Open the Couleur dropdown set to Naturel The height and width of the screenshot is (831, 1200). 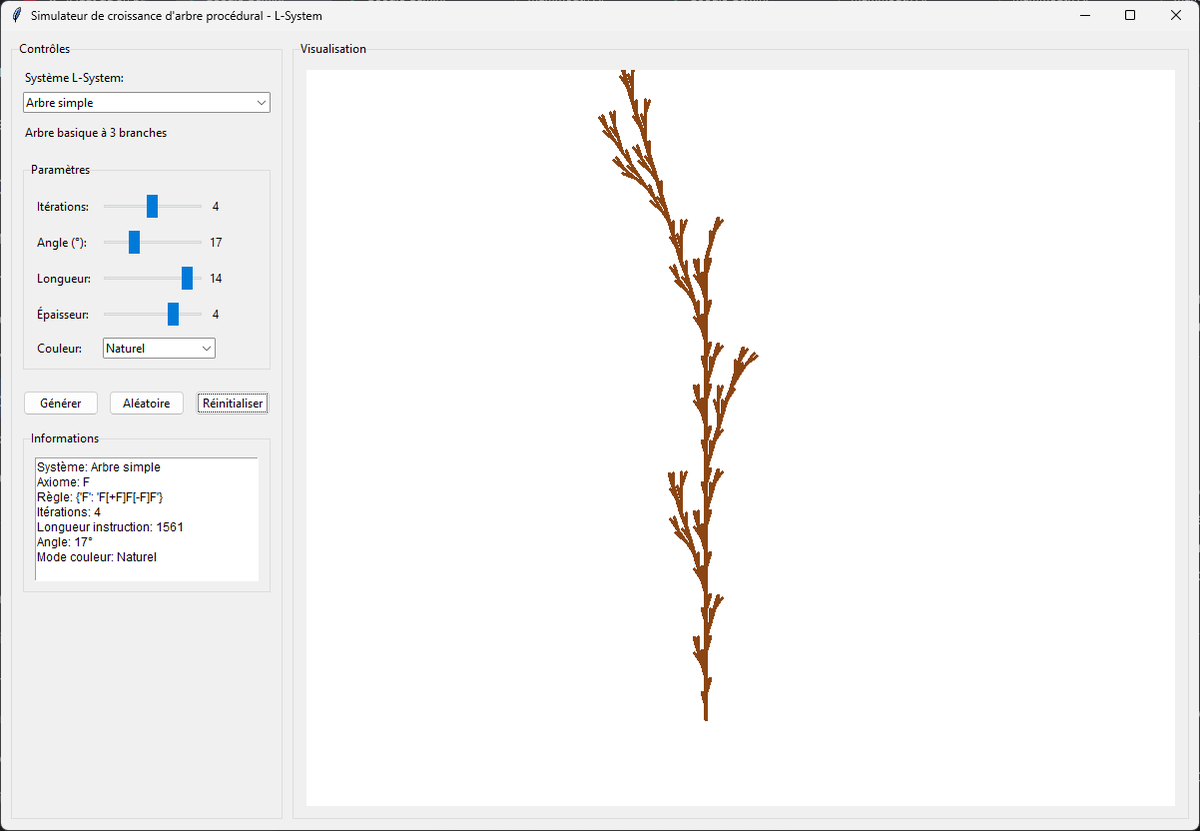point(159,348)
